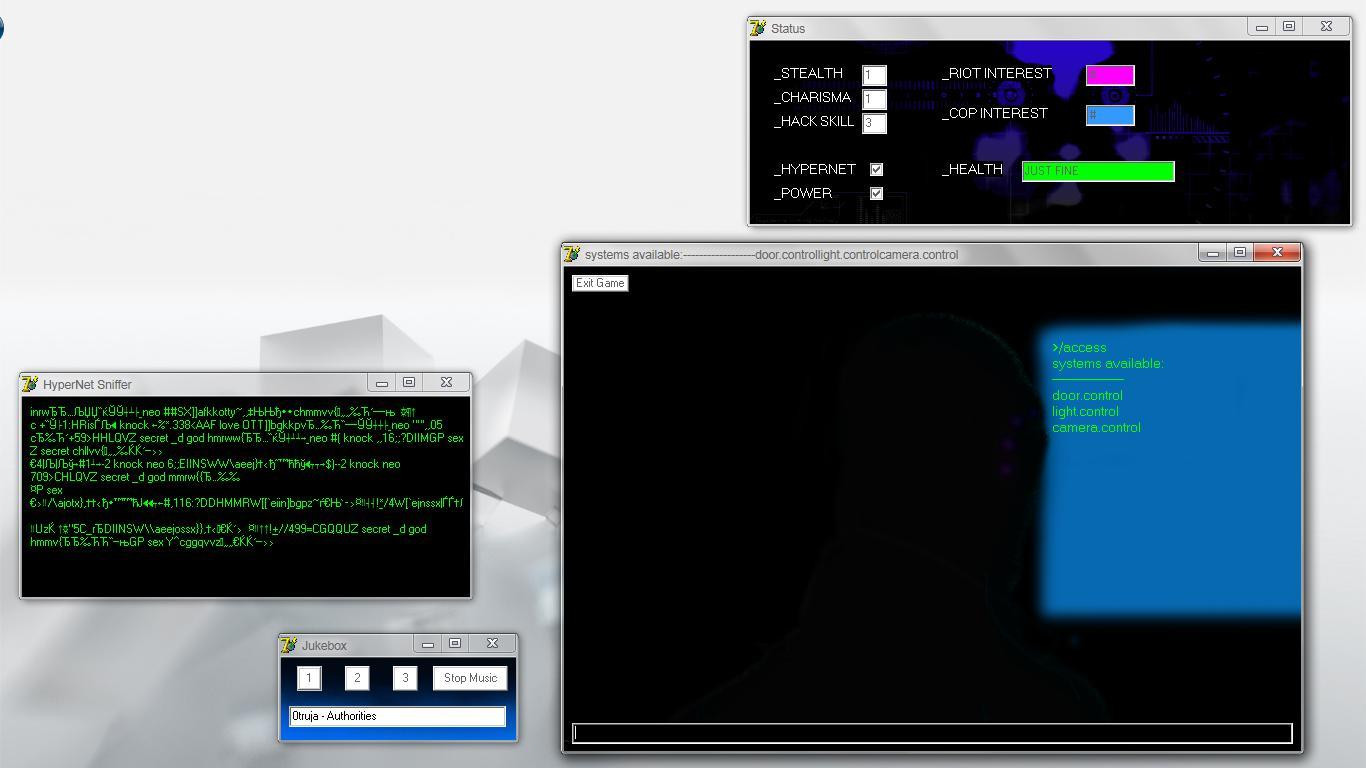Click the _COP INTEREST label
The width and height of the screenshot is (1366, 768).
995,113
